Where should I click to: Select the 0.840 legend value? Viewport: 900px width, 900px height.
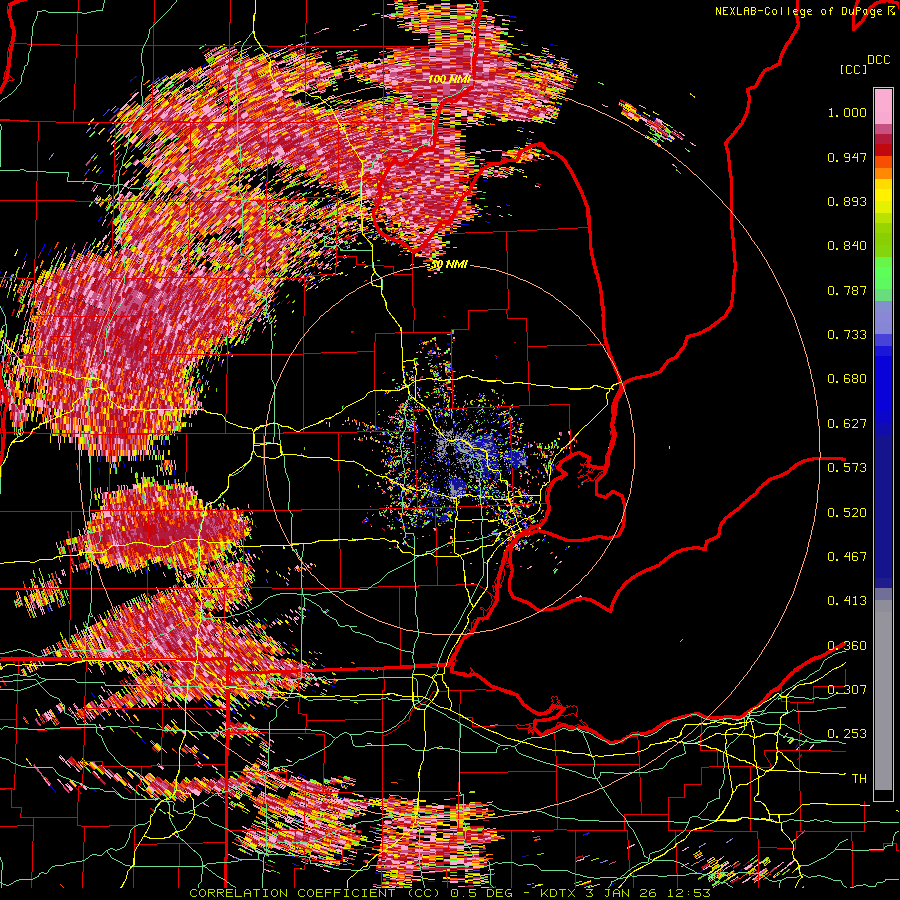pos(847,246)
